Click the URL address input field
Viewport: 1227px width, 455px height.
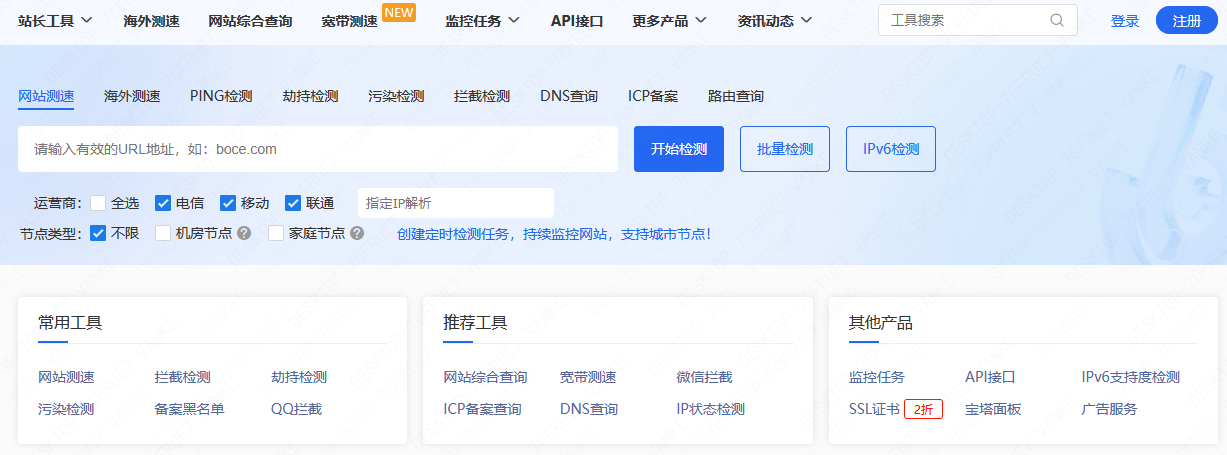[x=318, y=149]
